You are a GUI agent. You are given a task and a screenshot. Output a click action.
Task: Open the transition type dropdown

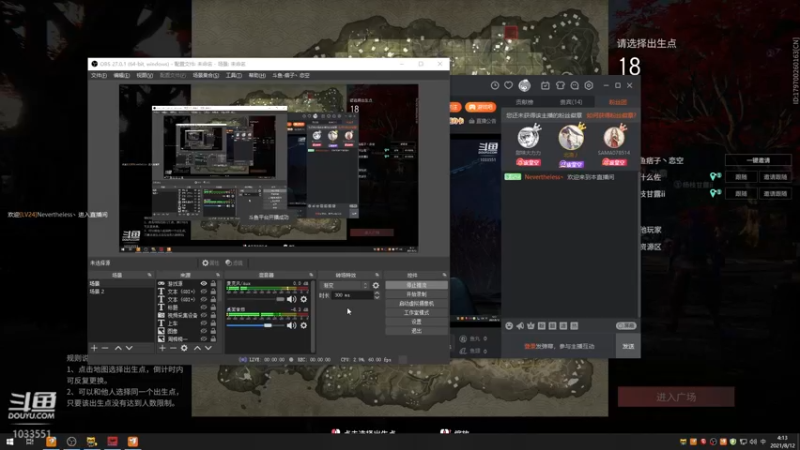coord(345,286)
